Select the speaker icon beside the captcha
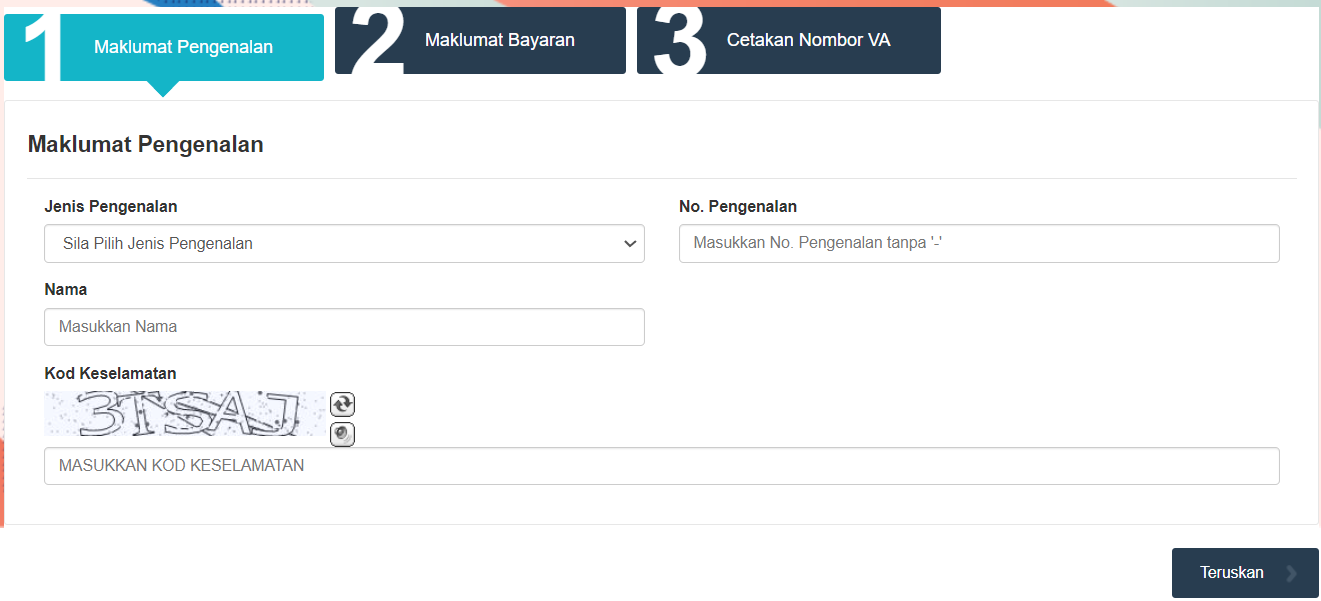This screenshot has height=601, width=1321. pyautogui.click(x=342, y=434)
